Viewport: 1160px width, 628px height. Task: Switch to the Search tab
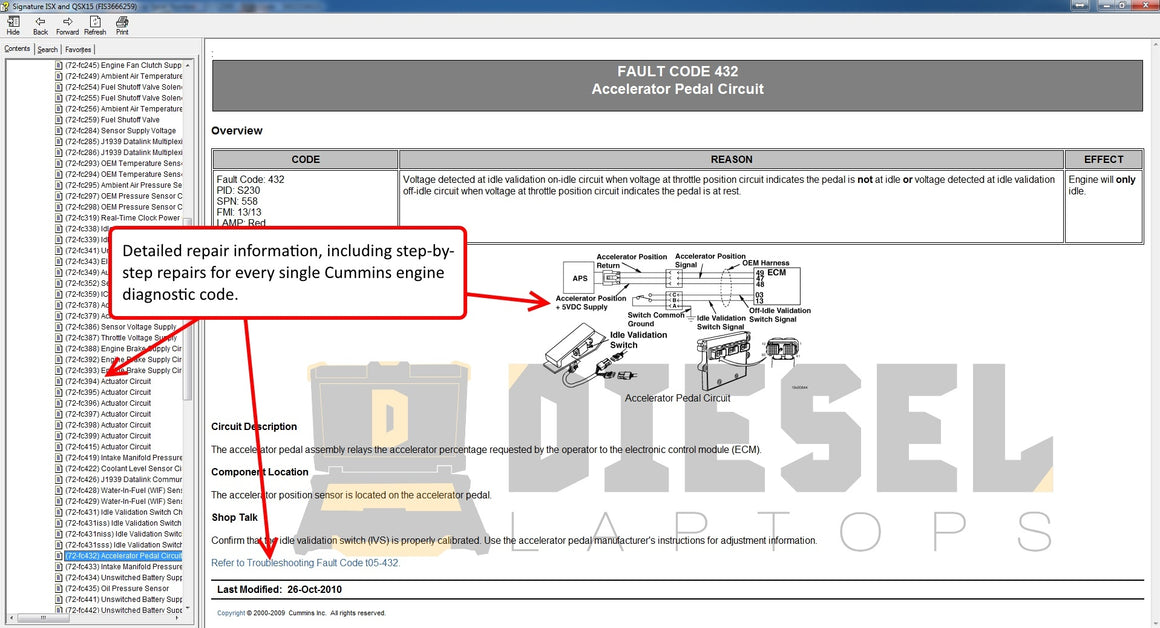pos(47,48)
